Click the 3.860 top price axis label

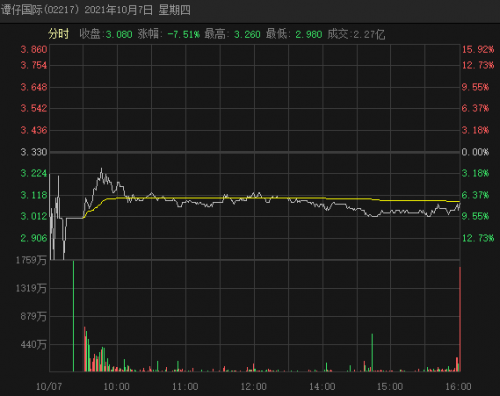tap(34, 50)
